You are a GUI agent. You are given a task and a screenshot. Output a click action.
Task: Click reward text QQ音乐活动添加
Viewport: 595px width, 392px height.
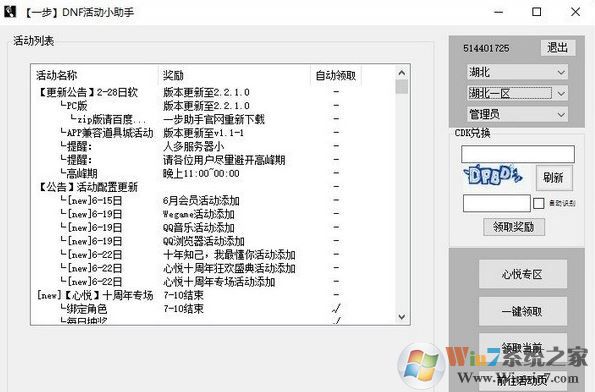click(x=199, y=227)
